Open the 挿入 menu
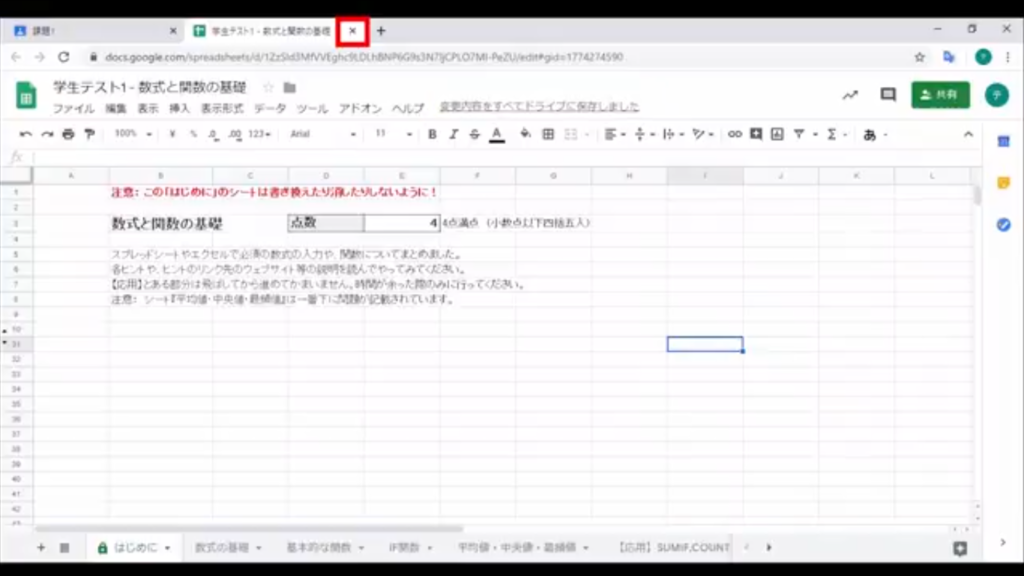This screenshot has height=576, width=1024. click(x=179, y=108)
